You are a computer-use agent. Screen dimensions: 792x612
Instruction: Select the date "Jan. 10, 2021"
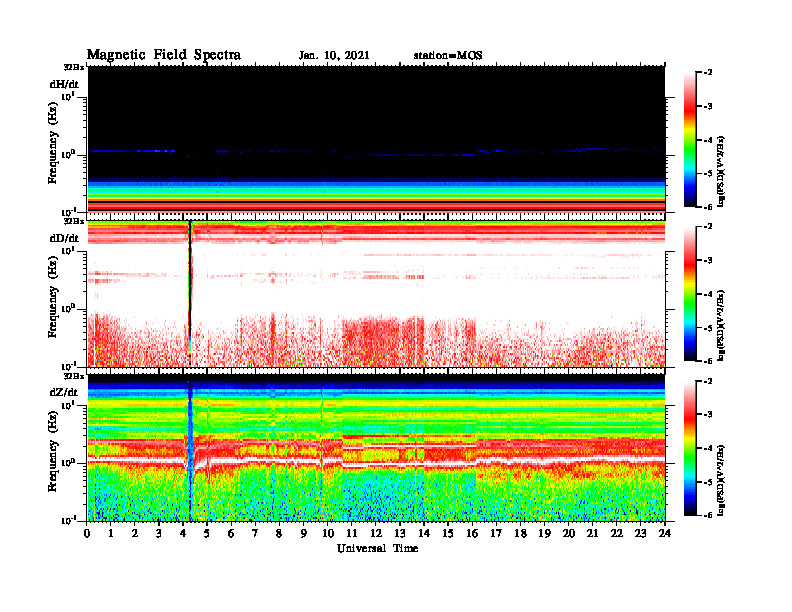tap(334, 55)
